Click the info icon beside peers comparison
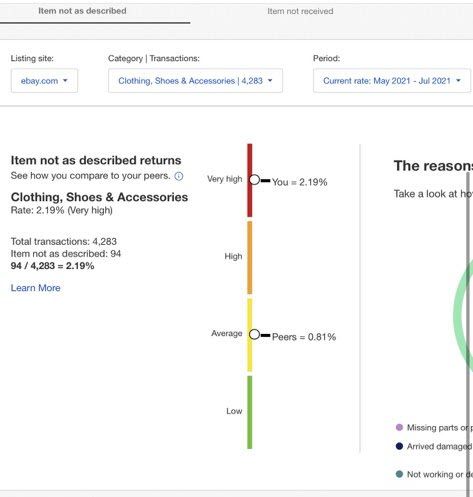473x497 pixels. pyautogui.click(x=179, y=176)
